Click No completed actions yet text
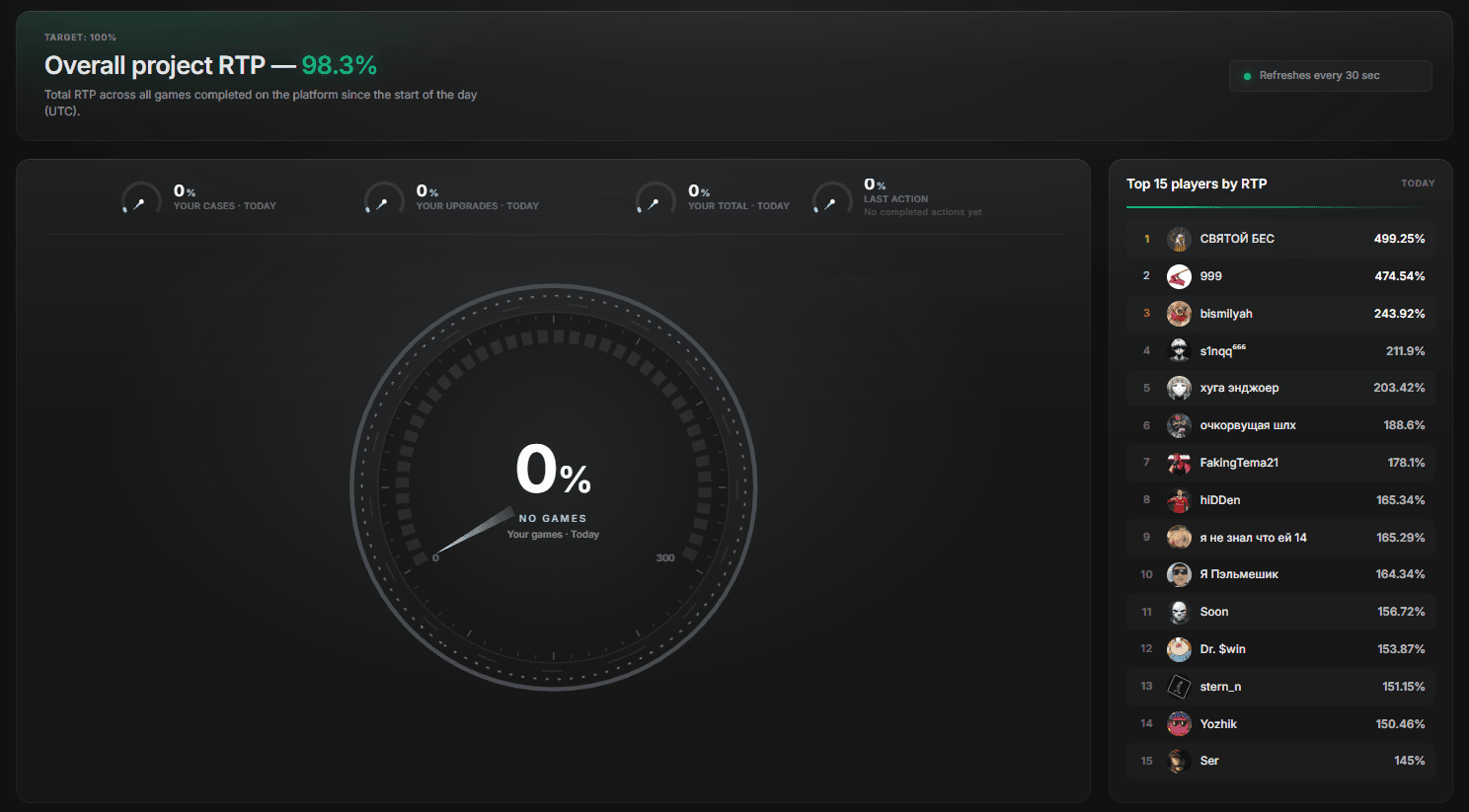This screenshot has height=812, width=1469. click(x=922, y=212)
